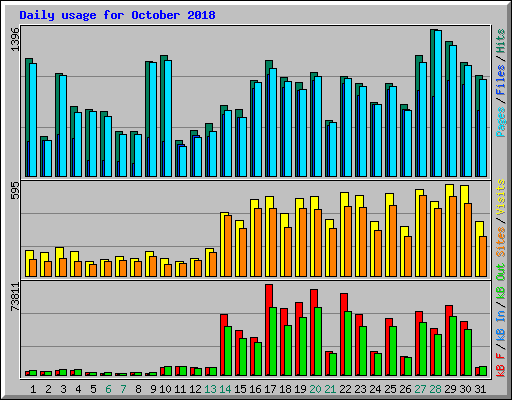Screen dimensions: 512x400
Task: Select day 1 on the x-axis
Action: click(x=33, y=389)
